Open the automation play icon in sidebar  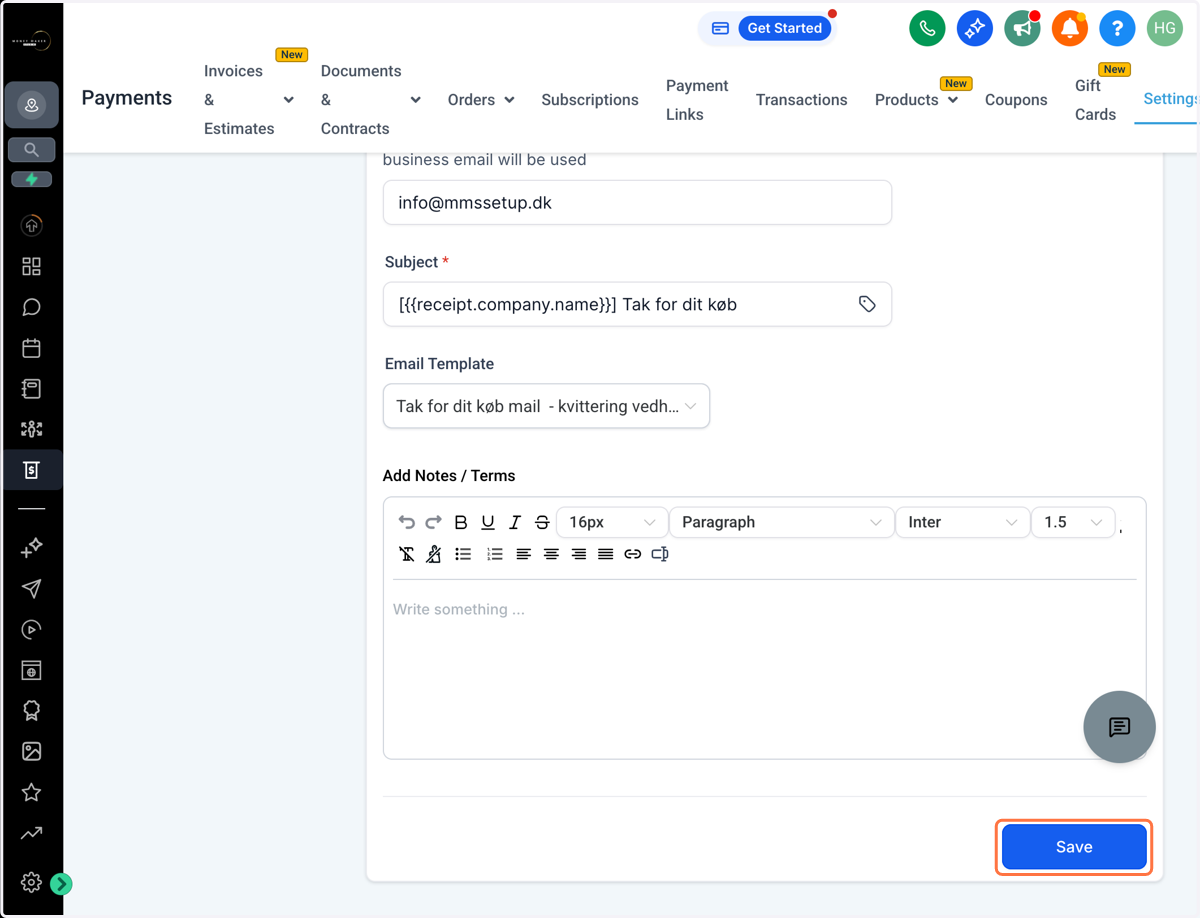(x=31, y=629)
